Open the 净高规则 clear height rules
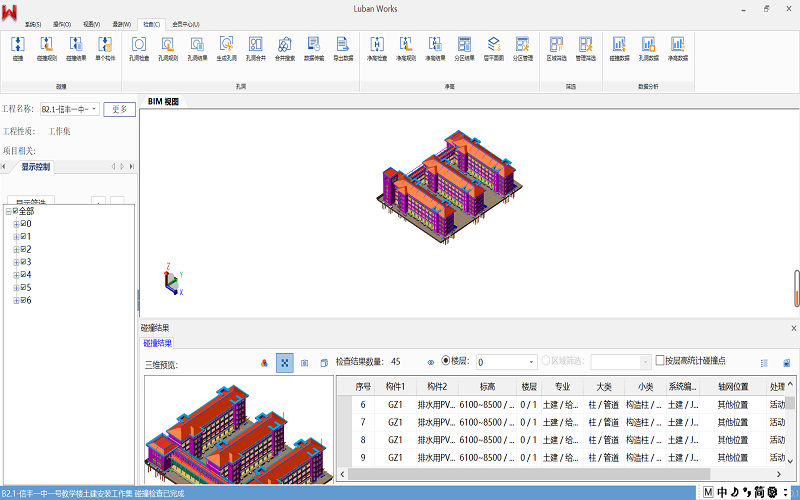The width and height of the screenshot is (800, 500). click(x=406, y=48)
